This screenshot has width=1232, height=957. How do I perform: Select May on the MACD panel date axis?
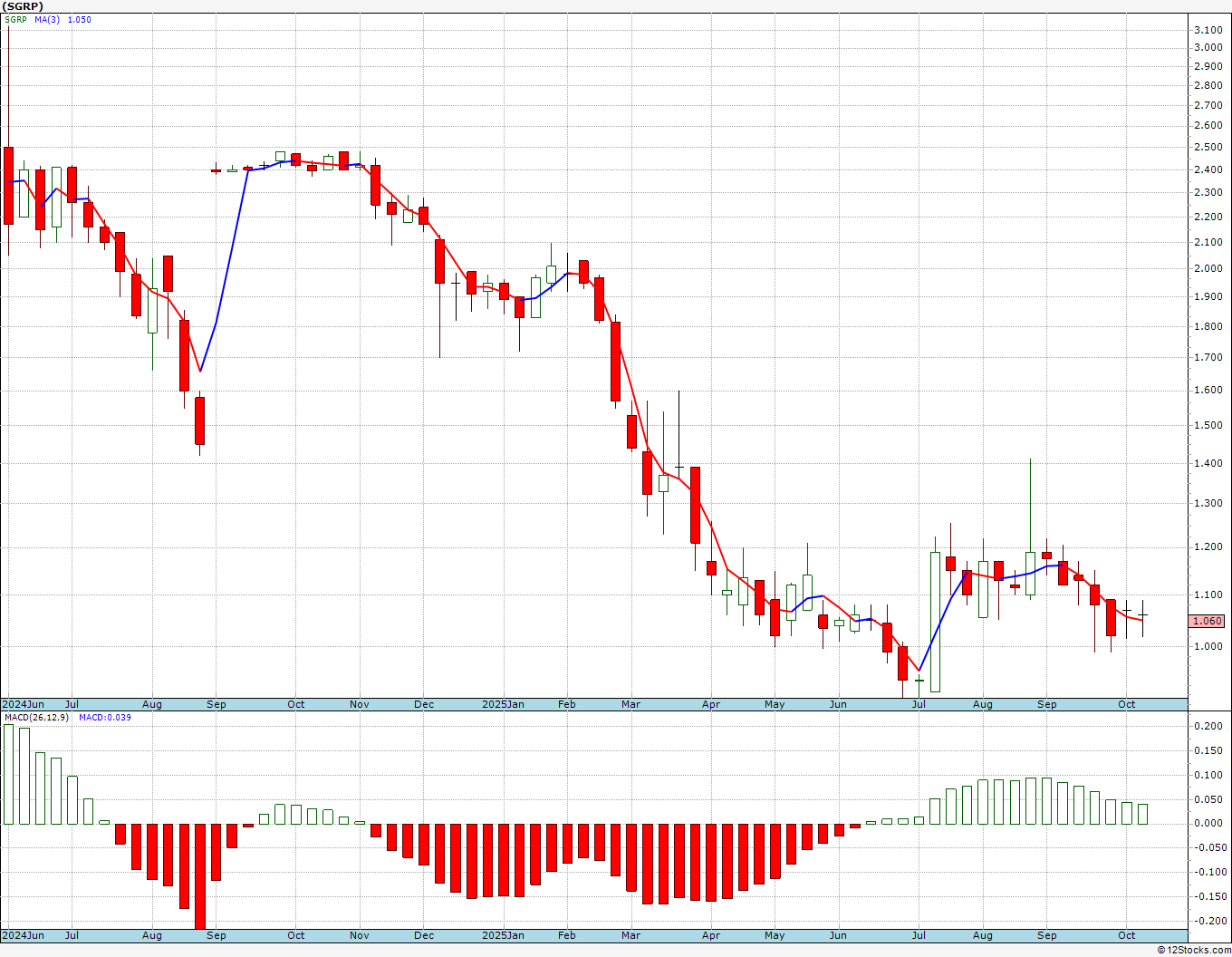pos(775,935)
